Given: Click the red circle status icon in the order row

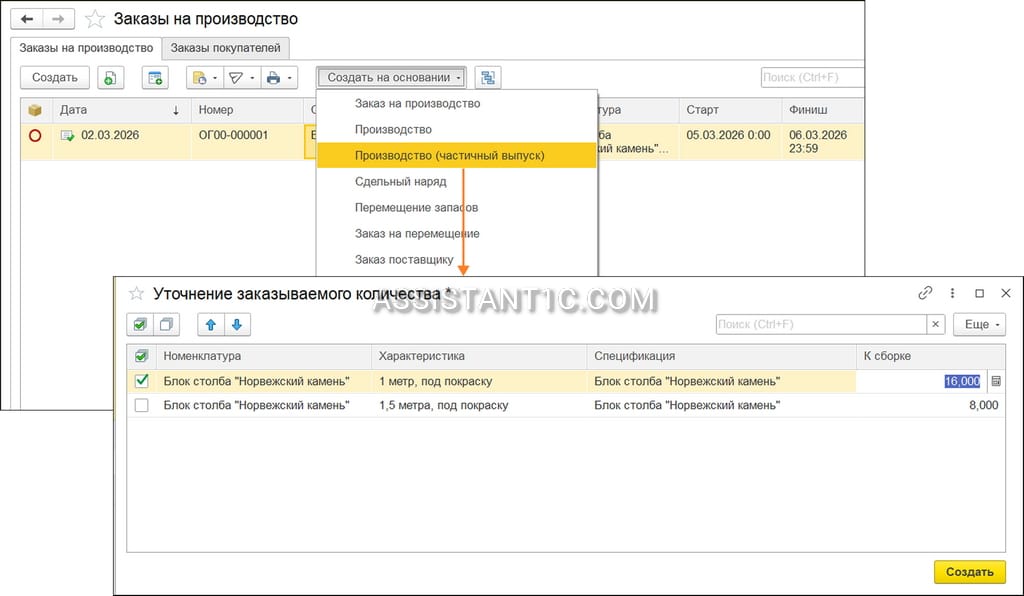Looking at the screenshot, I should (35, 135).
